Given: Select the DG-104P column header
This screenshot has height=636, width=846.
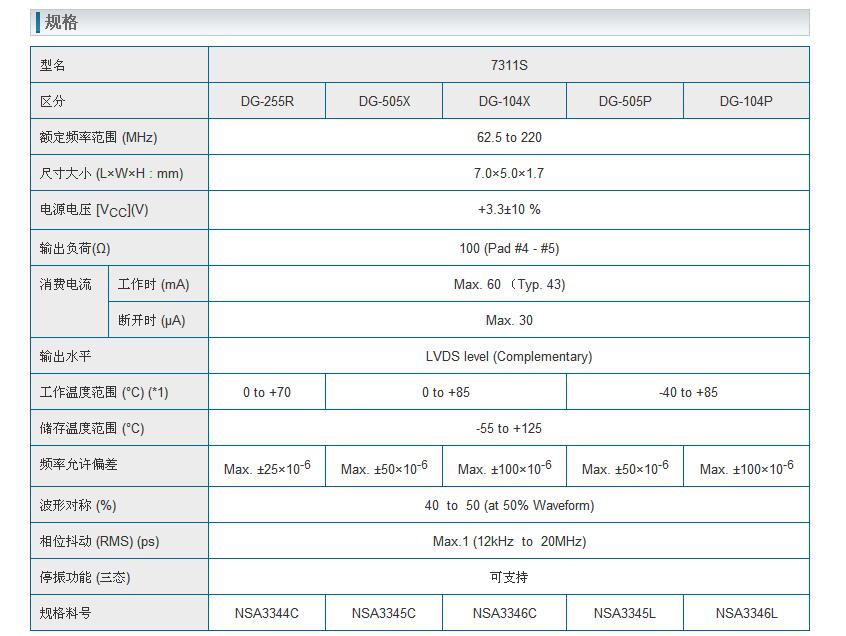Looking at the screenshot, I should (746, 101).
